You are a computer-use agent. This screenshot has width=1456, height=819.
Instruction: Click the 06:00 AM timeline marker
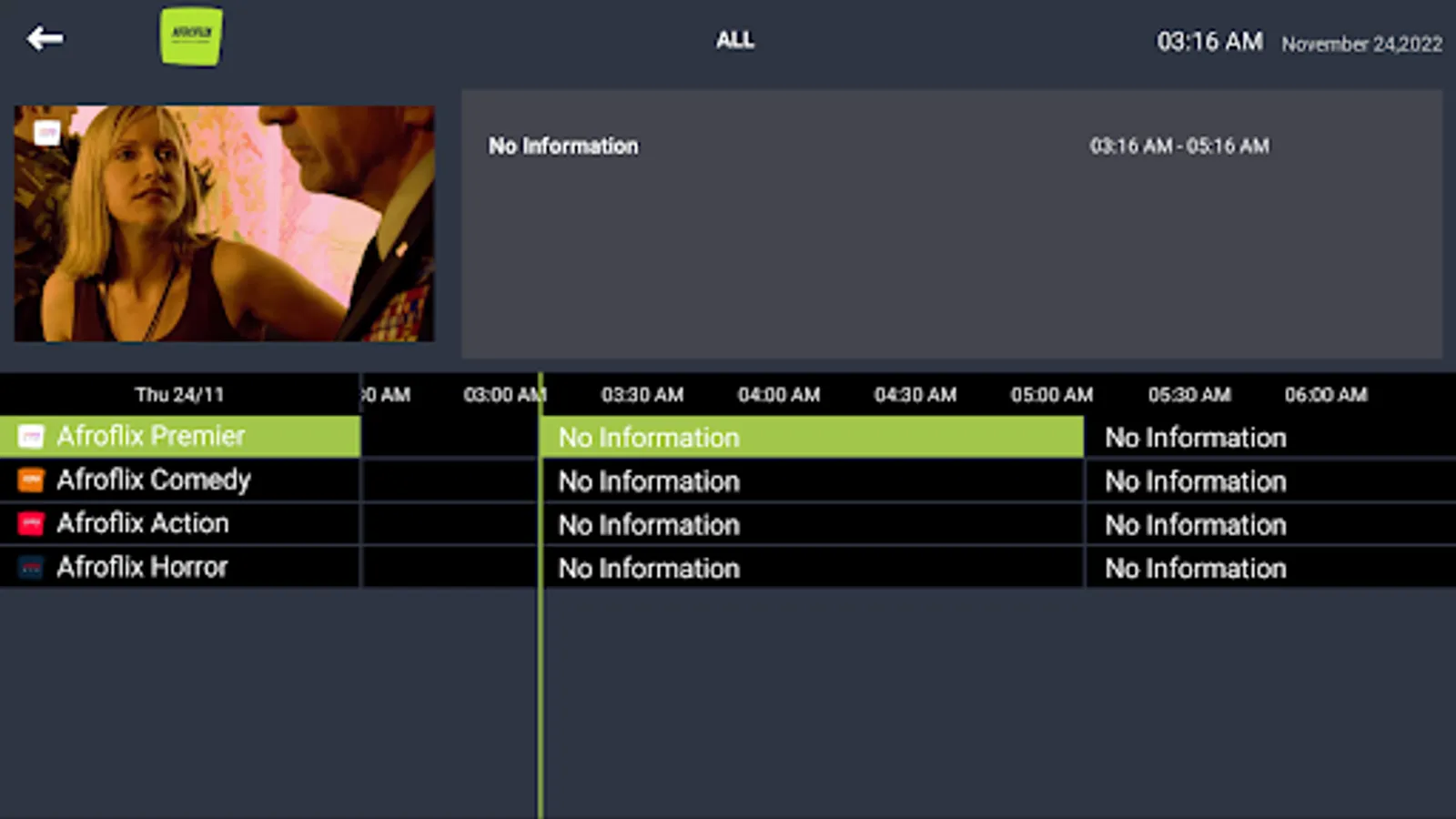click(1326, 395)
